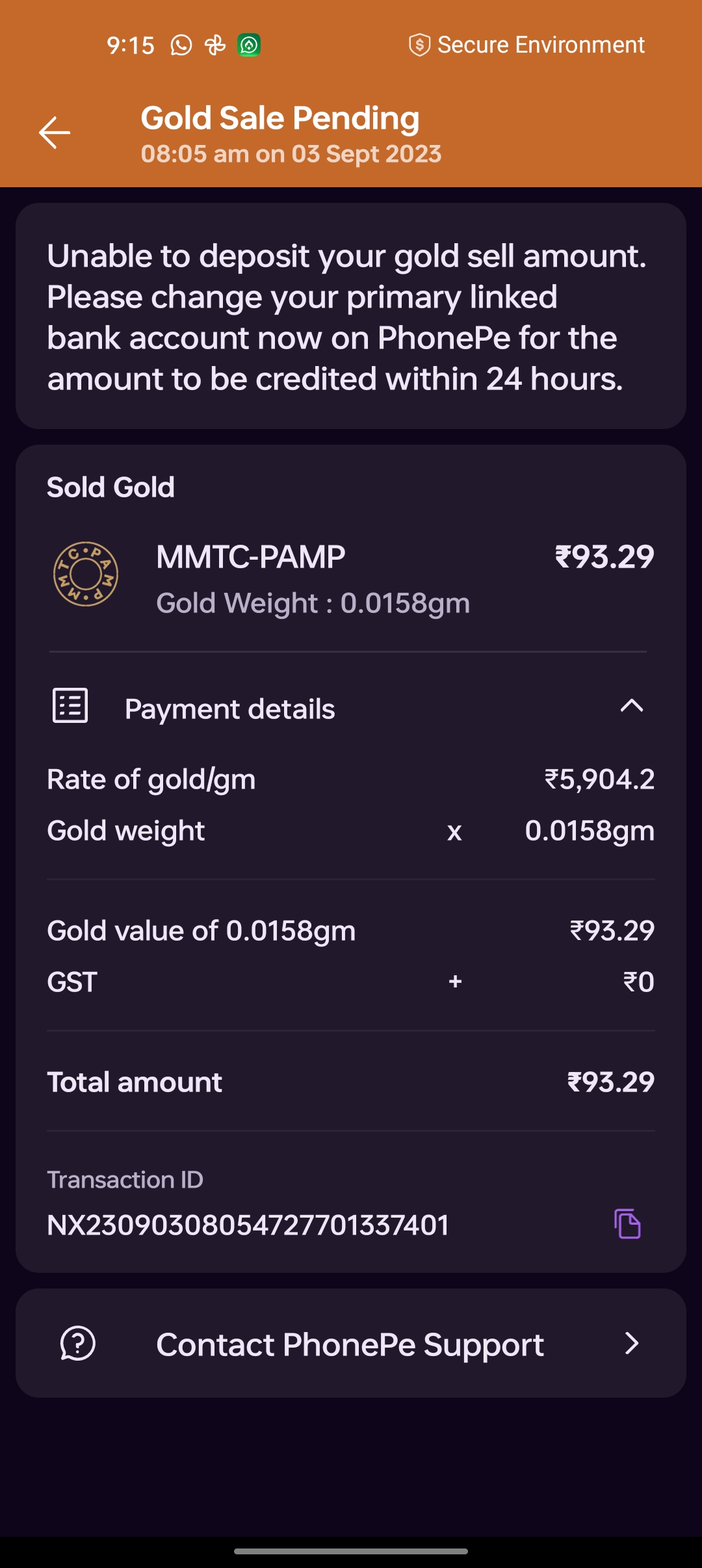Tap the Total amount row
This screenshot has height=1568, width=702.
coord(351,1082)
